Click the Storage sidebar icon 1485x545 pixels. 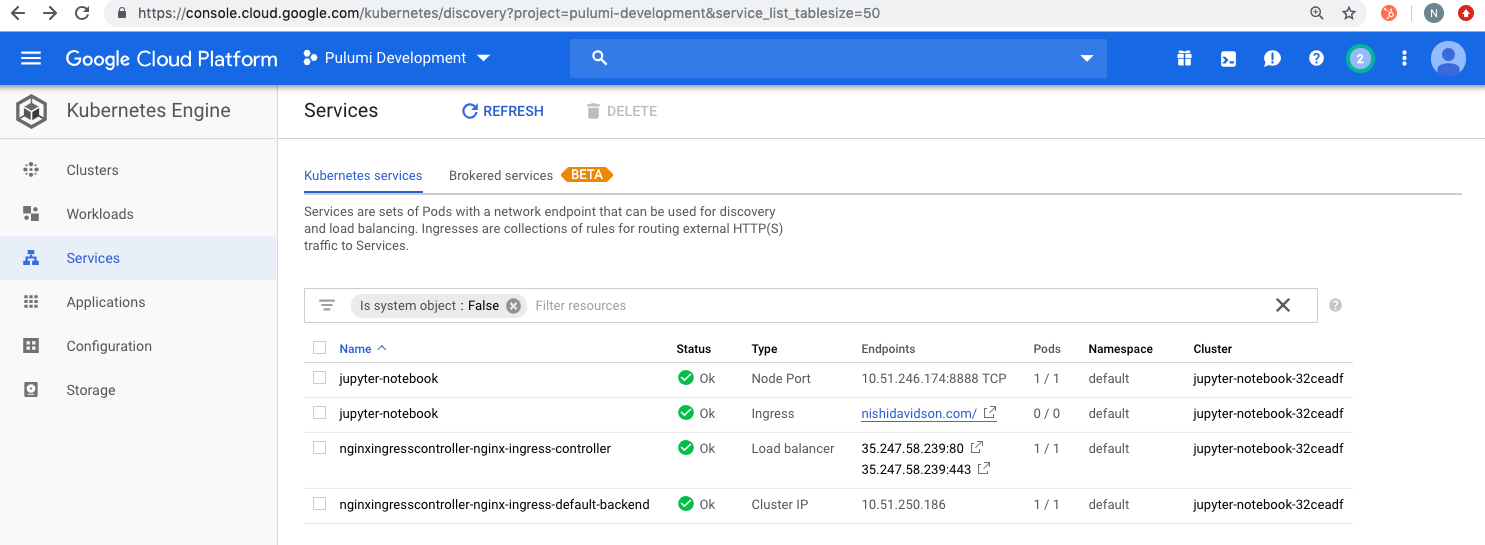(x=31, y=390)
